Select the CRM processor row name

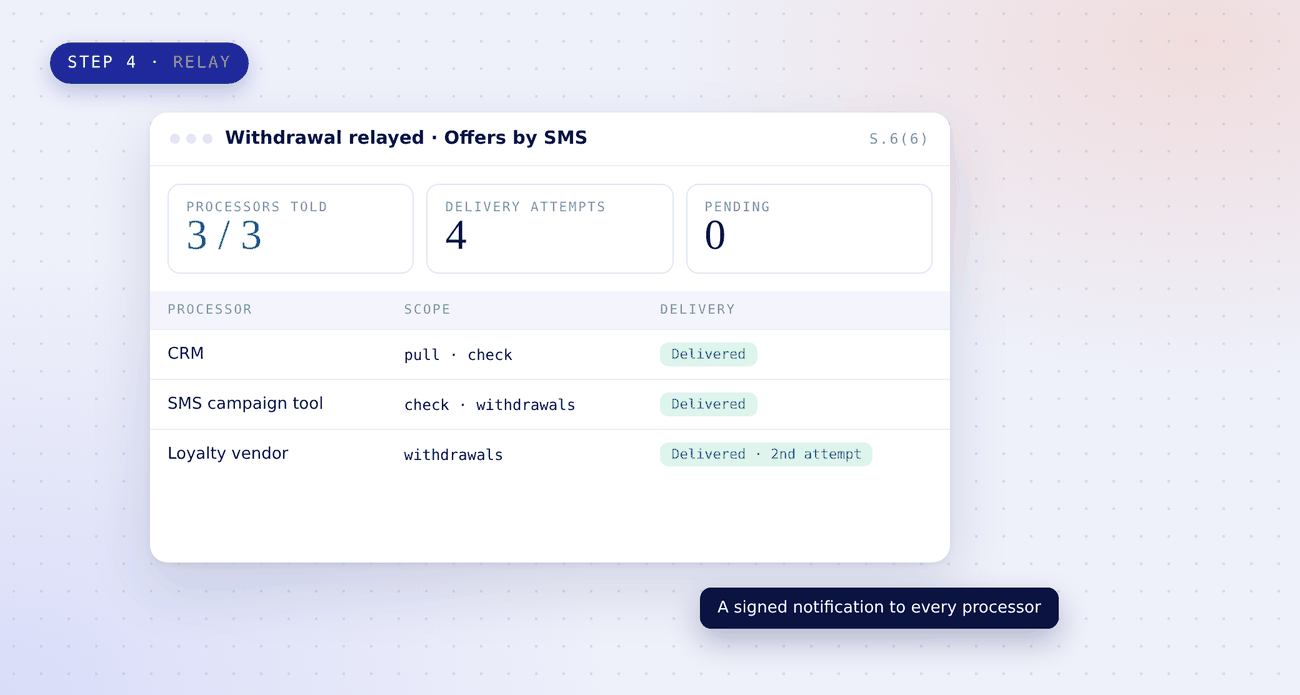pyautogui.click(x=186, y=354)
